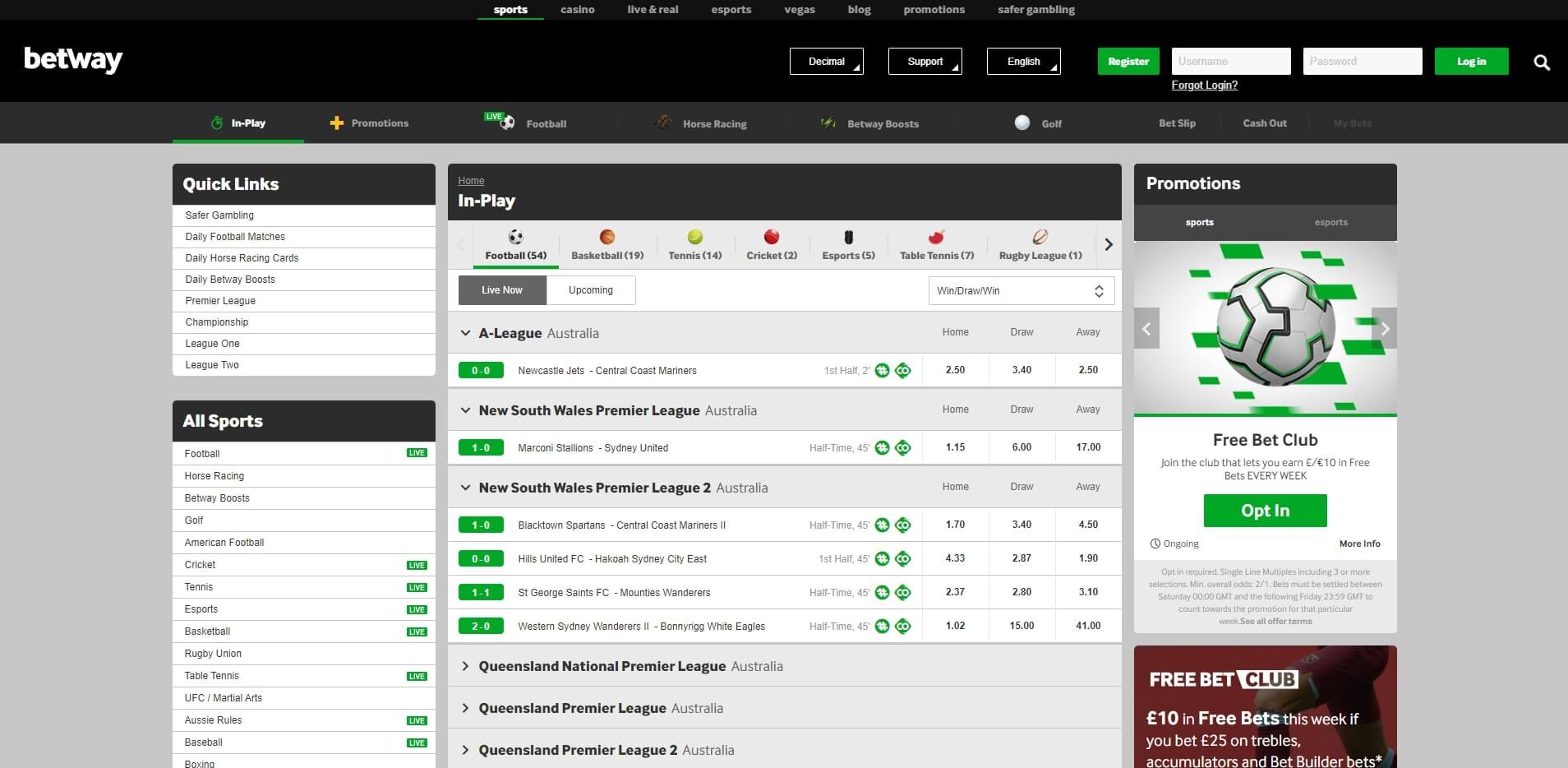Open the Decimal odds format dropdown

pyautogui.click(x=826, y=61)
